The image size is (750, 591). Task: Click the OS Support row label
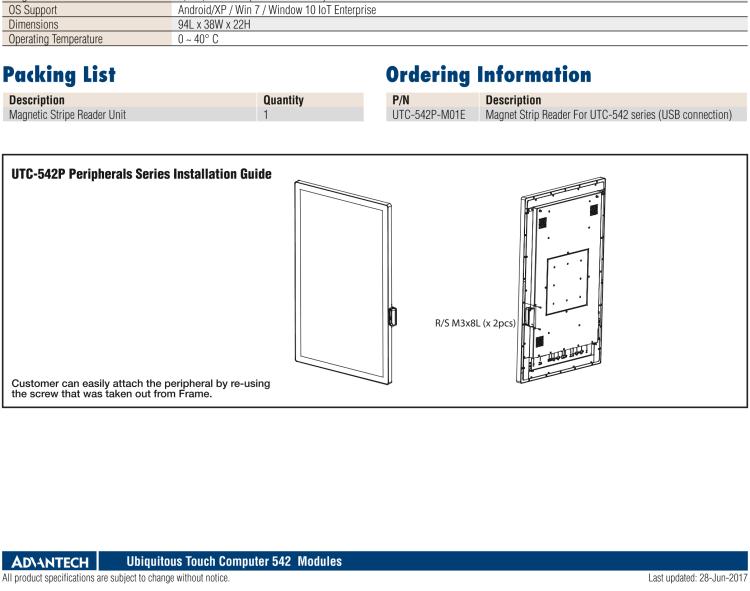click(x=35, y=9)
